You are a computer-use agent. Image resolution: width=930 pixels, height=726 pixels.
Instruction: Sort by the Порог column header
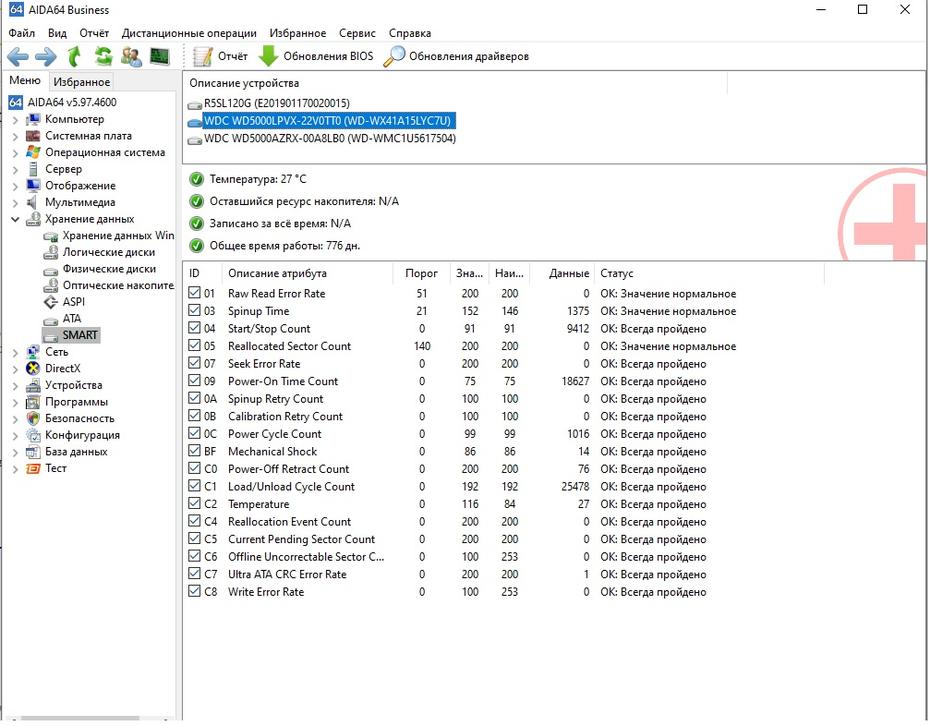tap(421, 273)
